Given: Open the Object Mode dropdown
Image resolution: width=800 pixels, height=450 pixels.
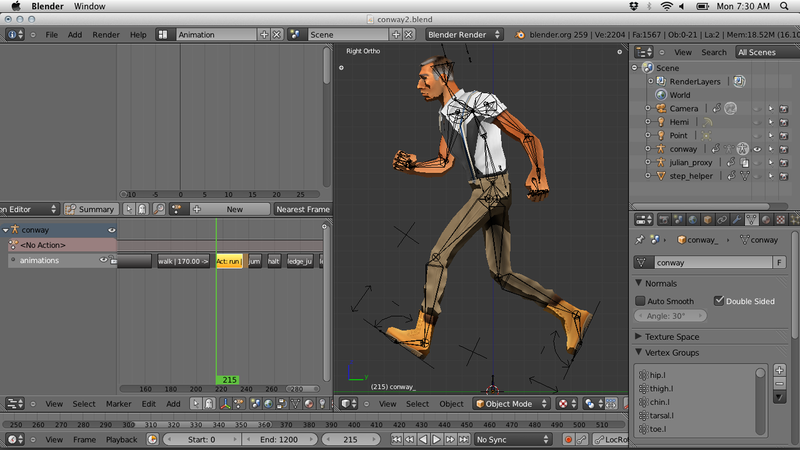Looking at the screenshot, I should pos(511,404).
